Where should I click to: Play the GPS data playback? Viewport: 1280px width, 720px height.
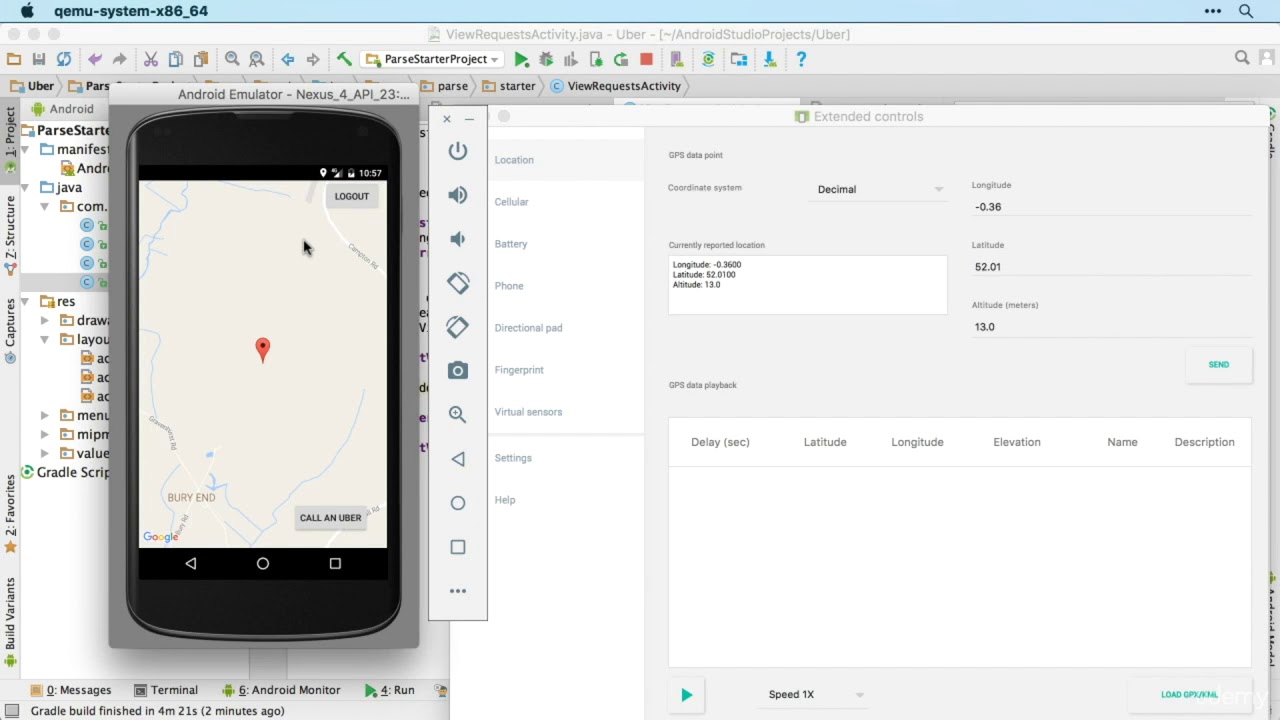(686, 694)
